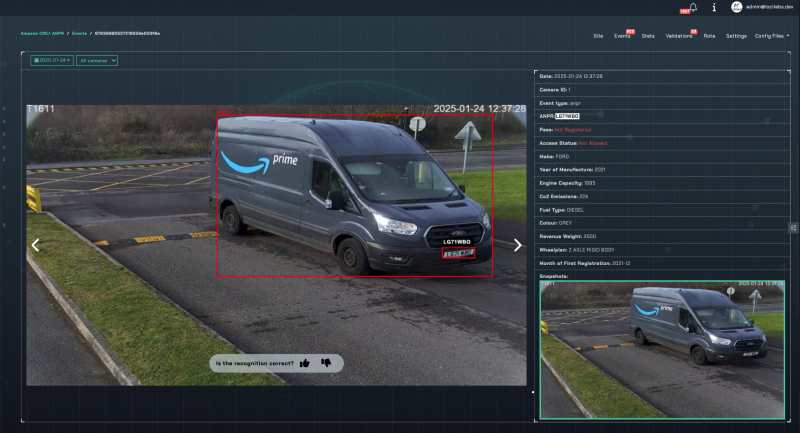Open the Config Files dropdown menu
This screenshot has width=800, height=433.
click(772, 35)
